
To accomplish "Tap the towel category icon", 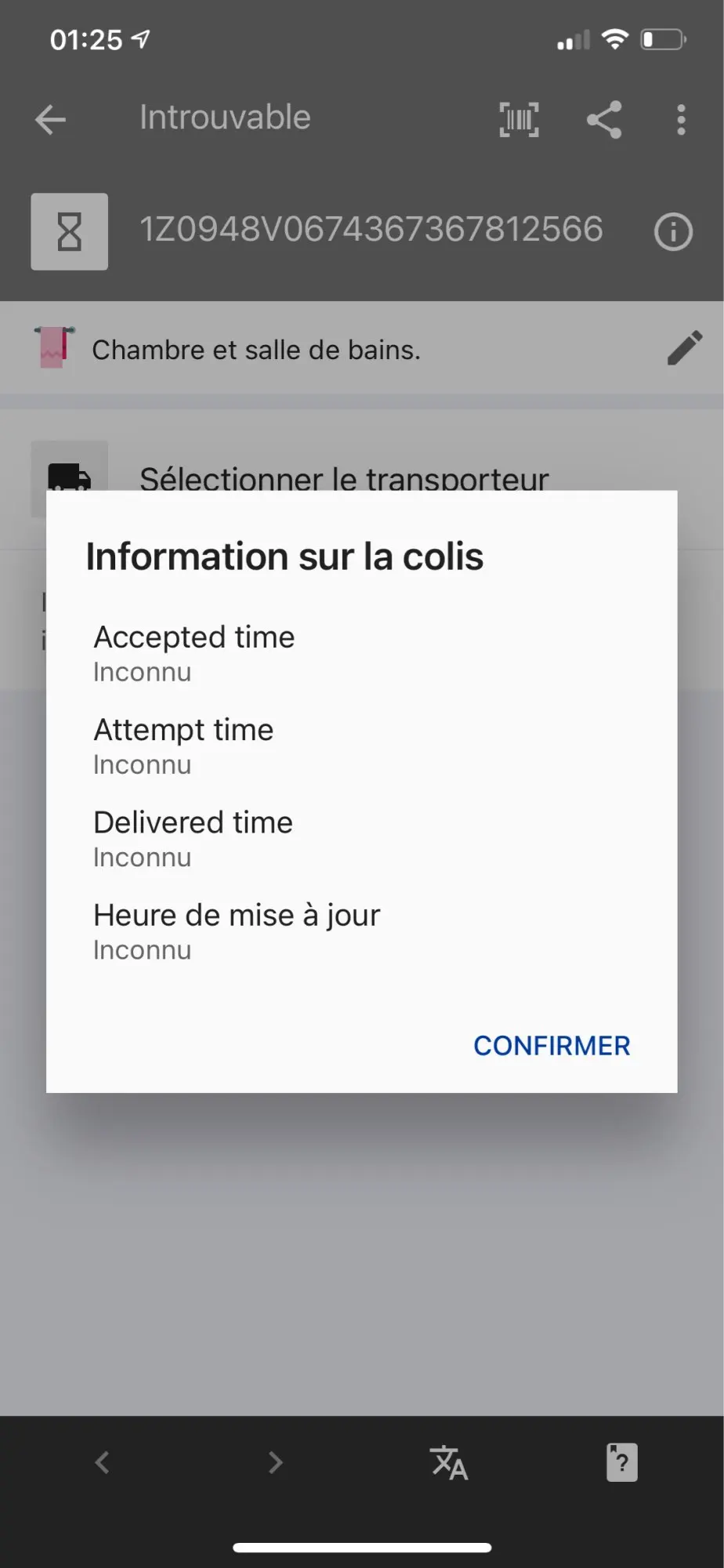I will (x=54, y=347).
